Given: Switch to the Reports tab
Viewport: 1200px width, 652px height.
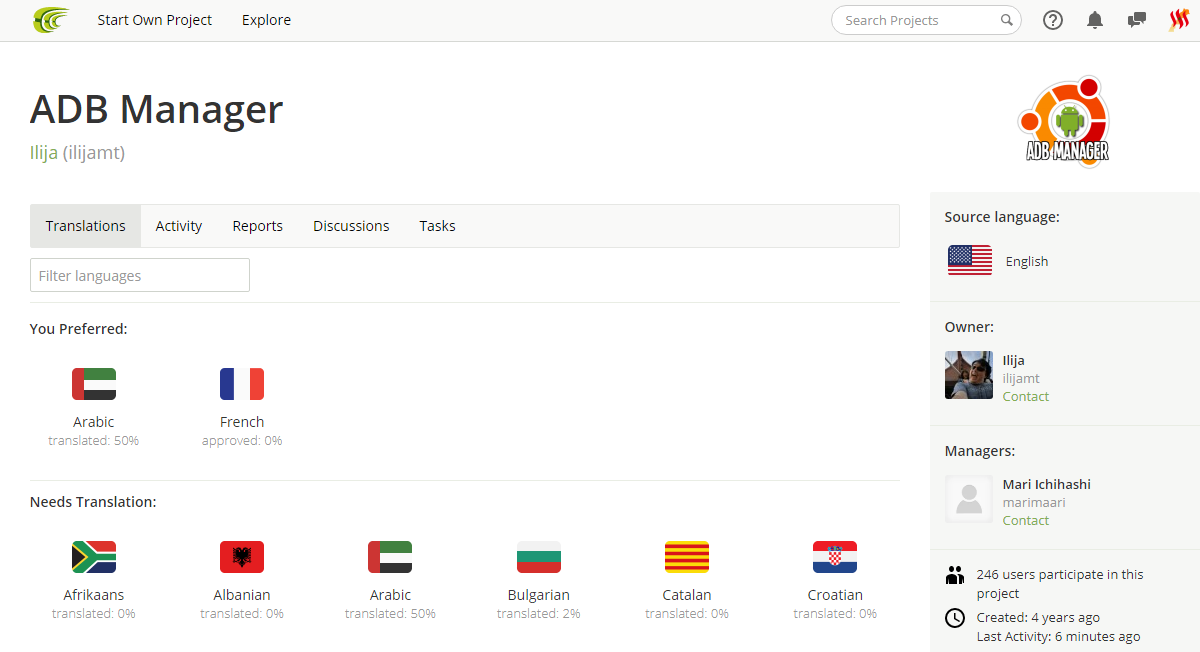Looking at the screenshot, I should pyautogui.click(x=258, y=226).
